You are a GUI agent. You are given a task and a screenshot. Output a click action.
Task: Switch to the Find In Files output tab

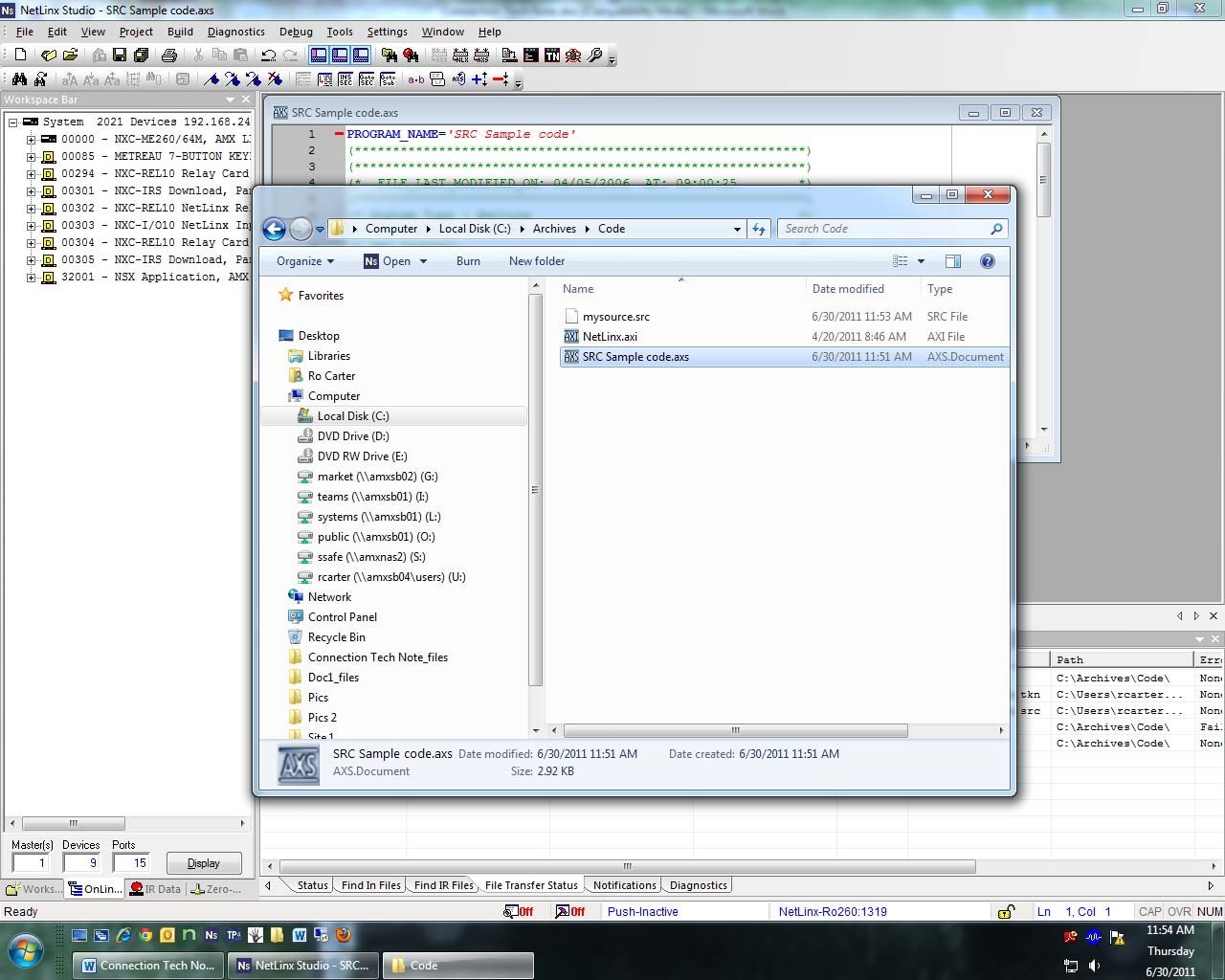pos(370,885)
